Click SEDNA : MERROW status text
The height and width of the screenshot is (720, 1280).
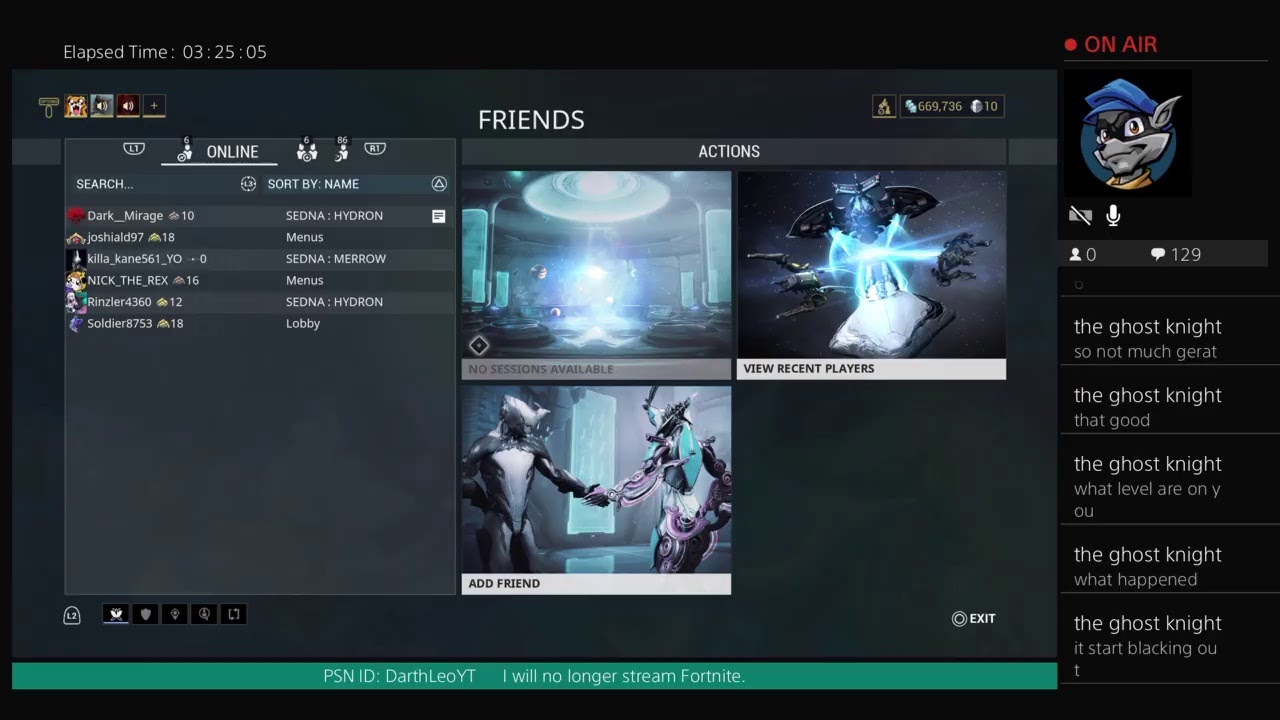336,259
